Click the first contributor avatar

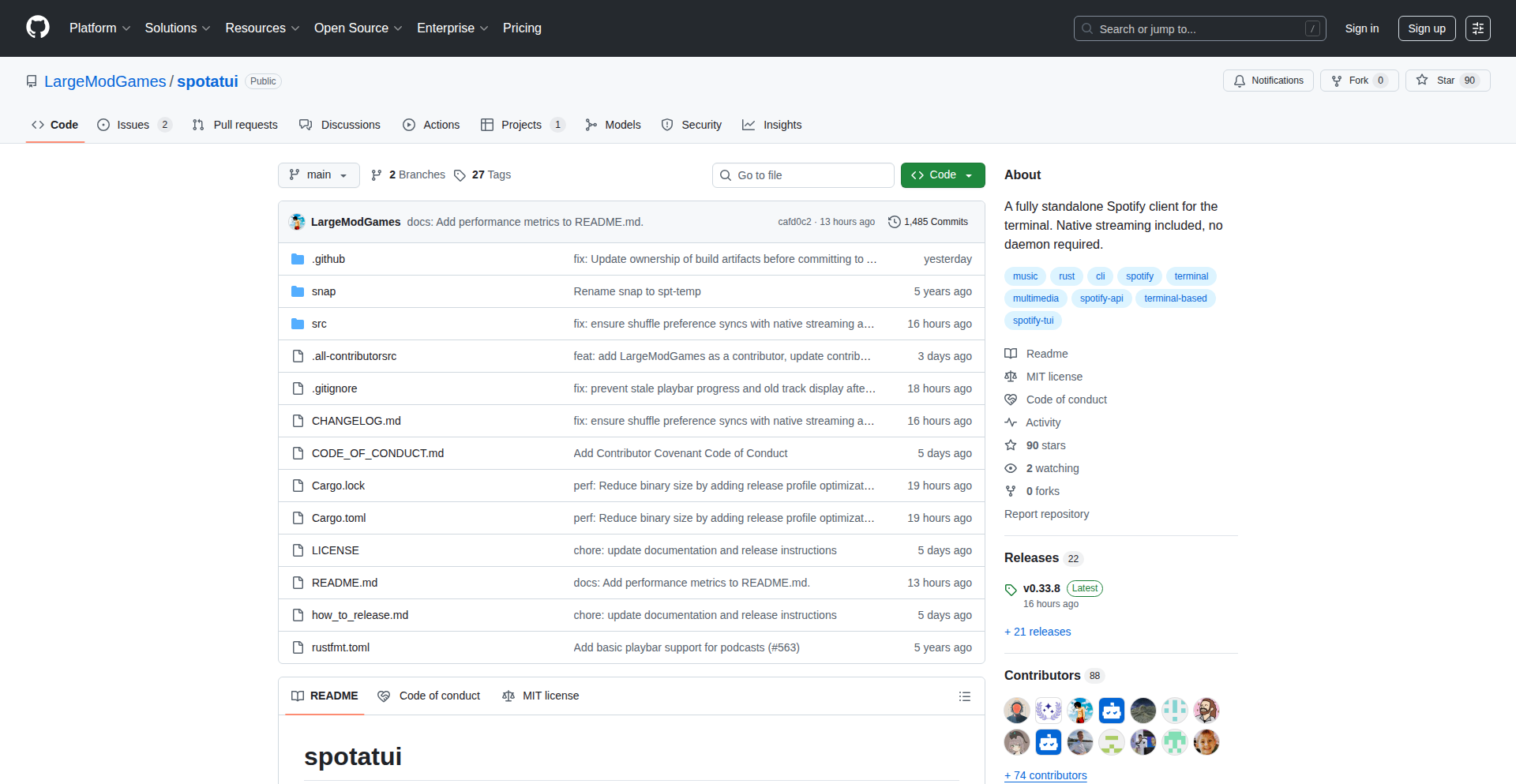tap(1016, 711)
